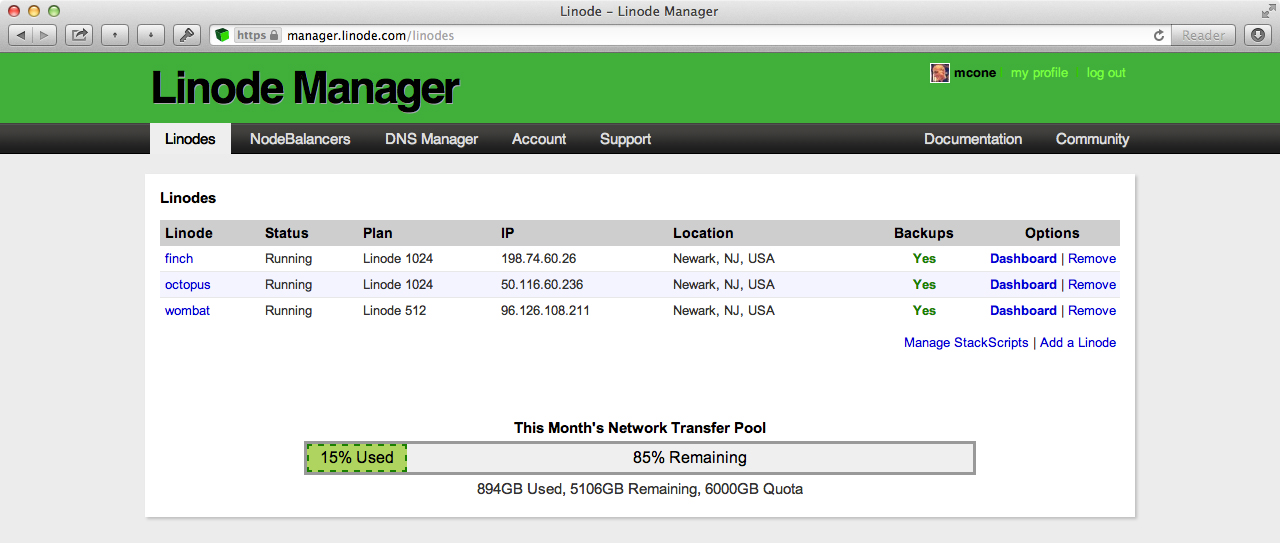Open Dashboard for finch
The height and width of the screenshot is (543, 1280).
point(1023,259)
